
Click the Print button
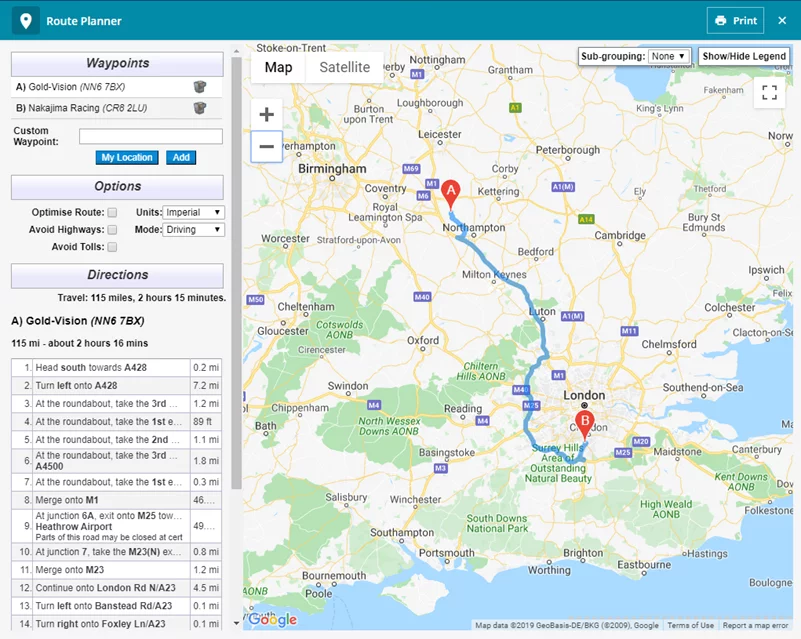[x=736, y=20]
